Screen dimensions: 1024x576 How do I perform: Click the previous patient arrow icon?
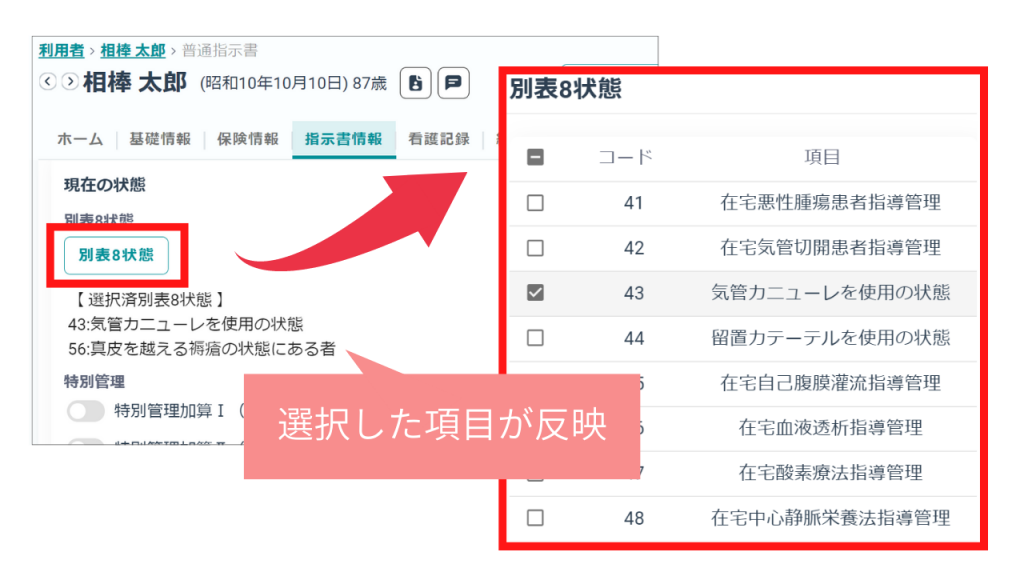pyautogui.click(x=46, y=82)
